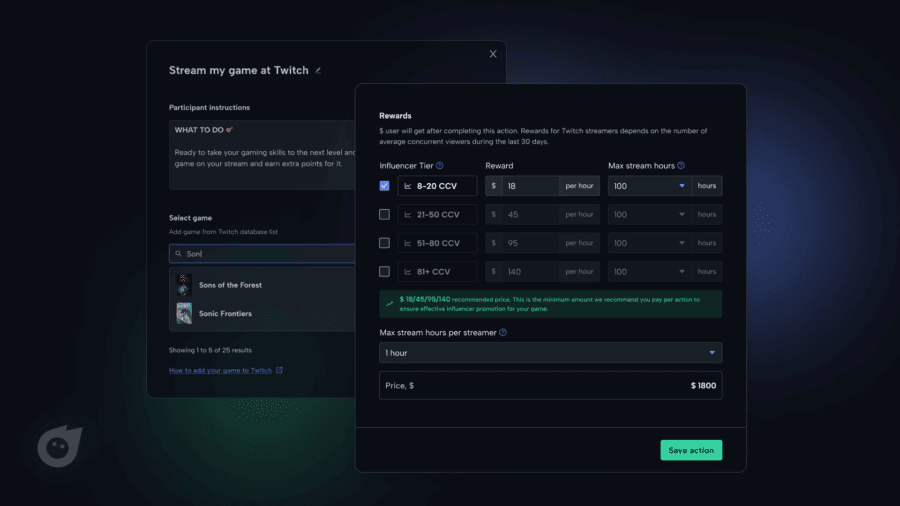Click Save action button

[691, 450]
